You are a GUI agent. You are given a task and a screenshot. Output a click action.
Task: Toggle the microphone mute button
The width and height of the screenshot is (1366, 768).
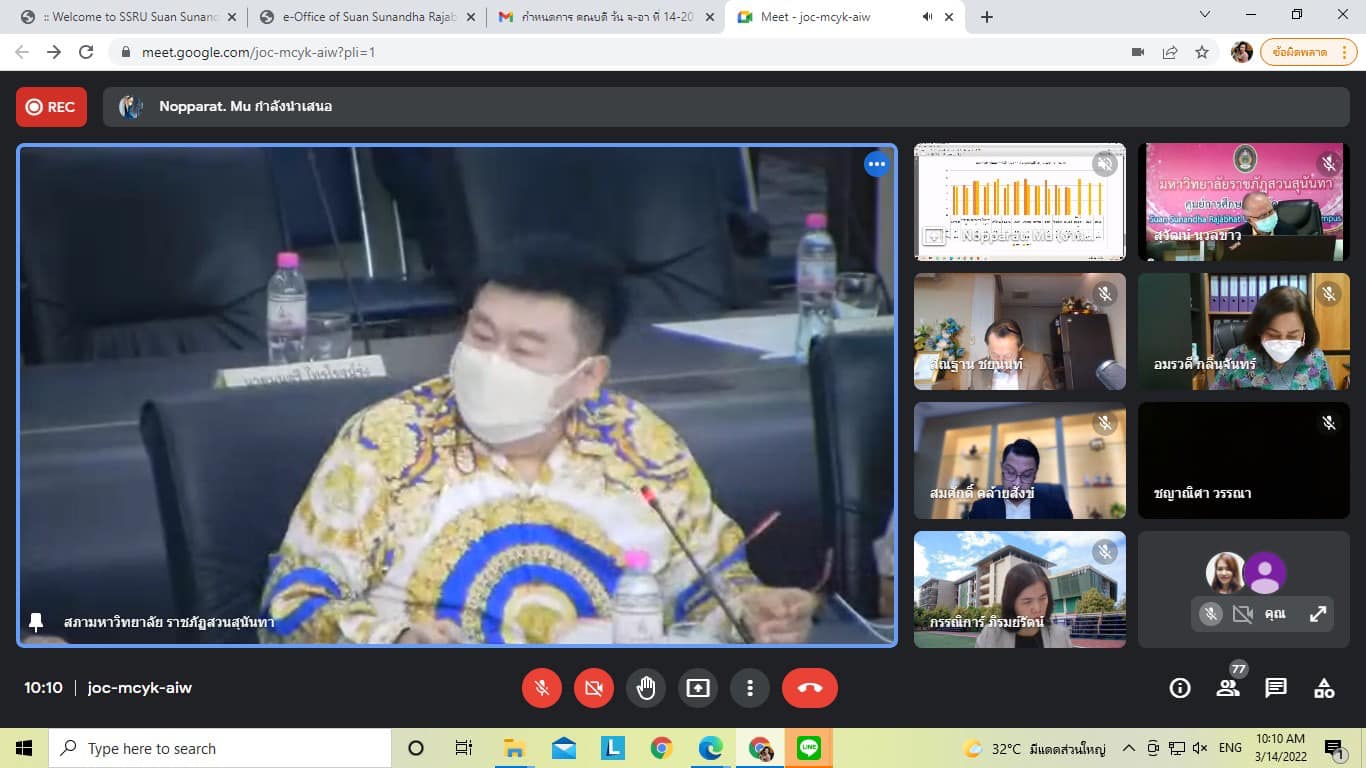[x=542, y=688]
